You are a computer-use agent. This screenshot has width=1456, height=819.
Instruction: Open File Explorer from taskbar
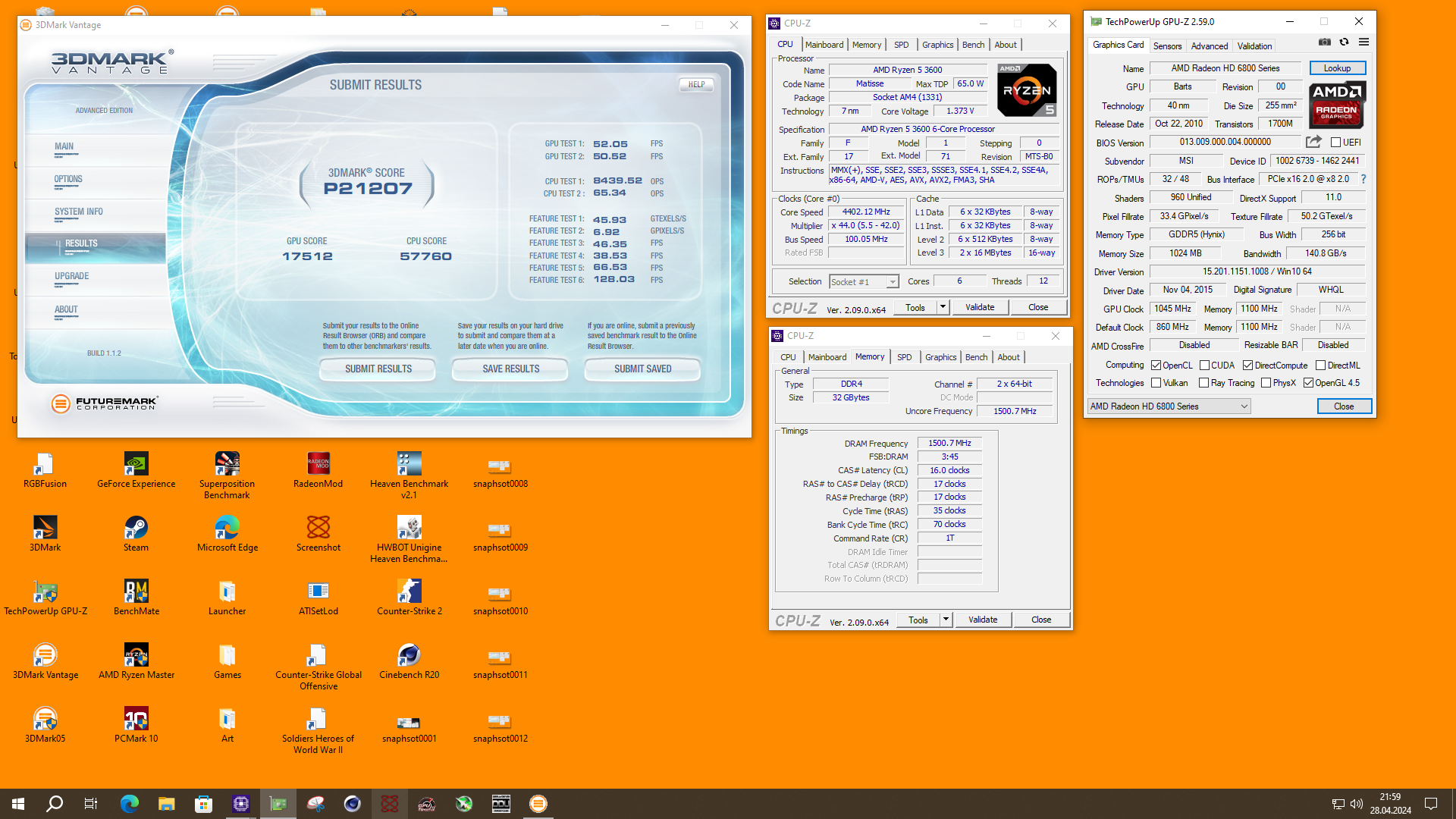click(166, 804)
